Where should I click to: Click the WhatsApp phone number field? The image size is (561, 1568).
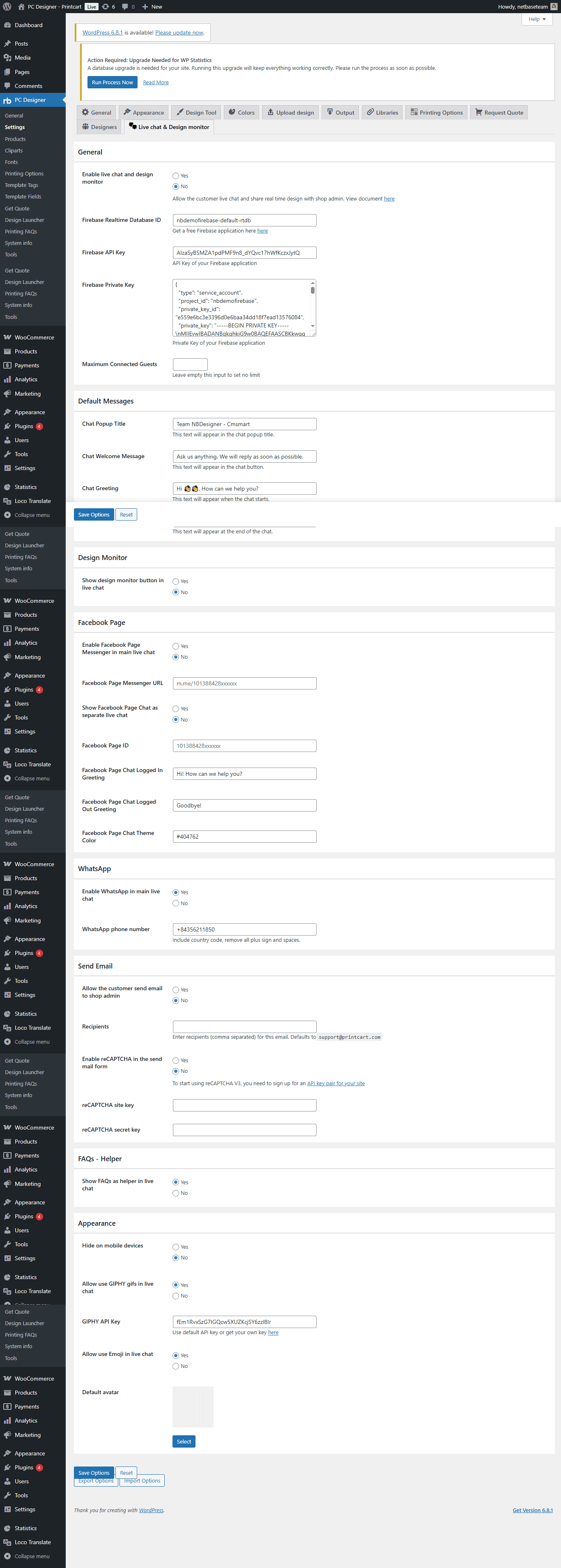245,929
